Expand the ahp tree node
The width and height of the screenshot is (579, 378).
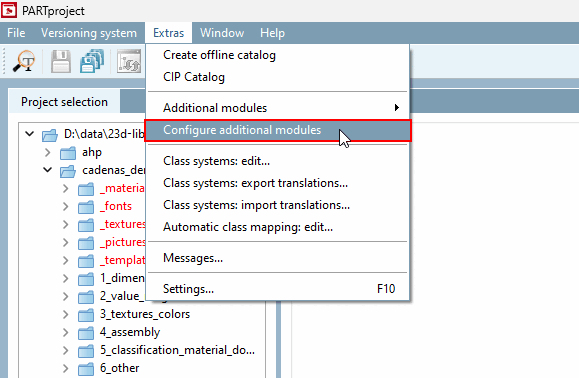pyautogui.click(x=48, y=152)
